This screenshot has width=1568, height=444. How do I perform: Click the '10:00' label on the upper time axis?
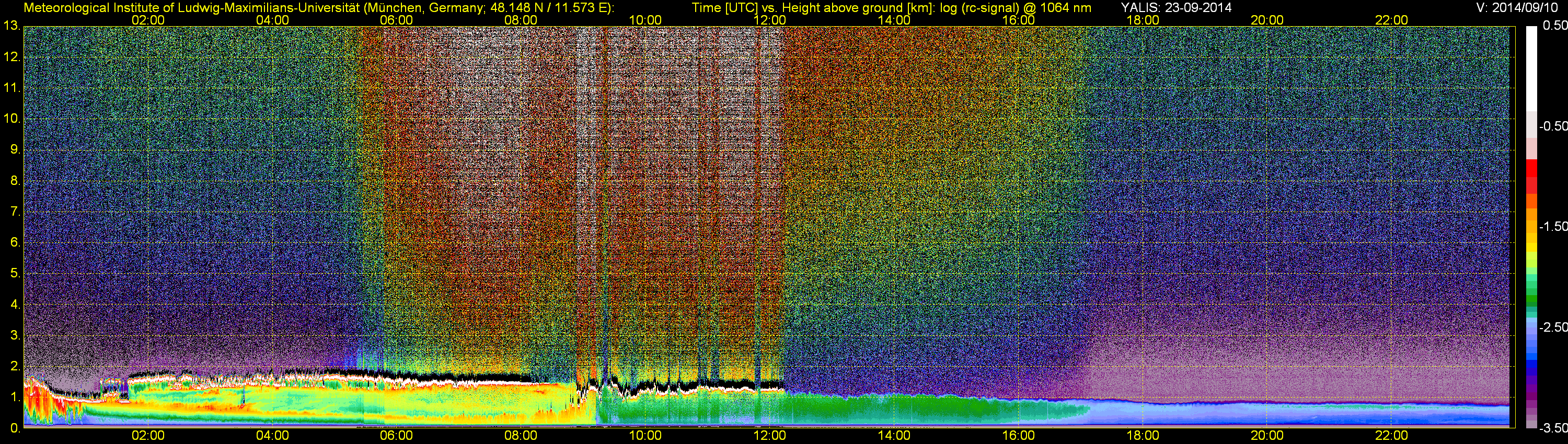click(x=645, y=20)
